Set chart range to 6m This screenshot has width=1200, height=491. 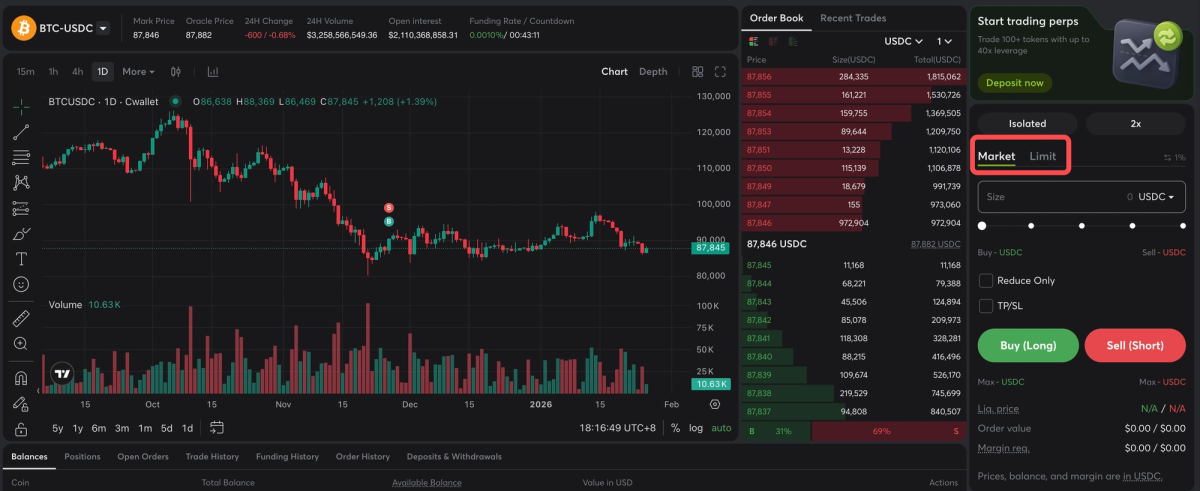point(98,428)
